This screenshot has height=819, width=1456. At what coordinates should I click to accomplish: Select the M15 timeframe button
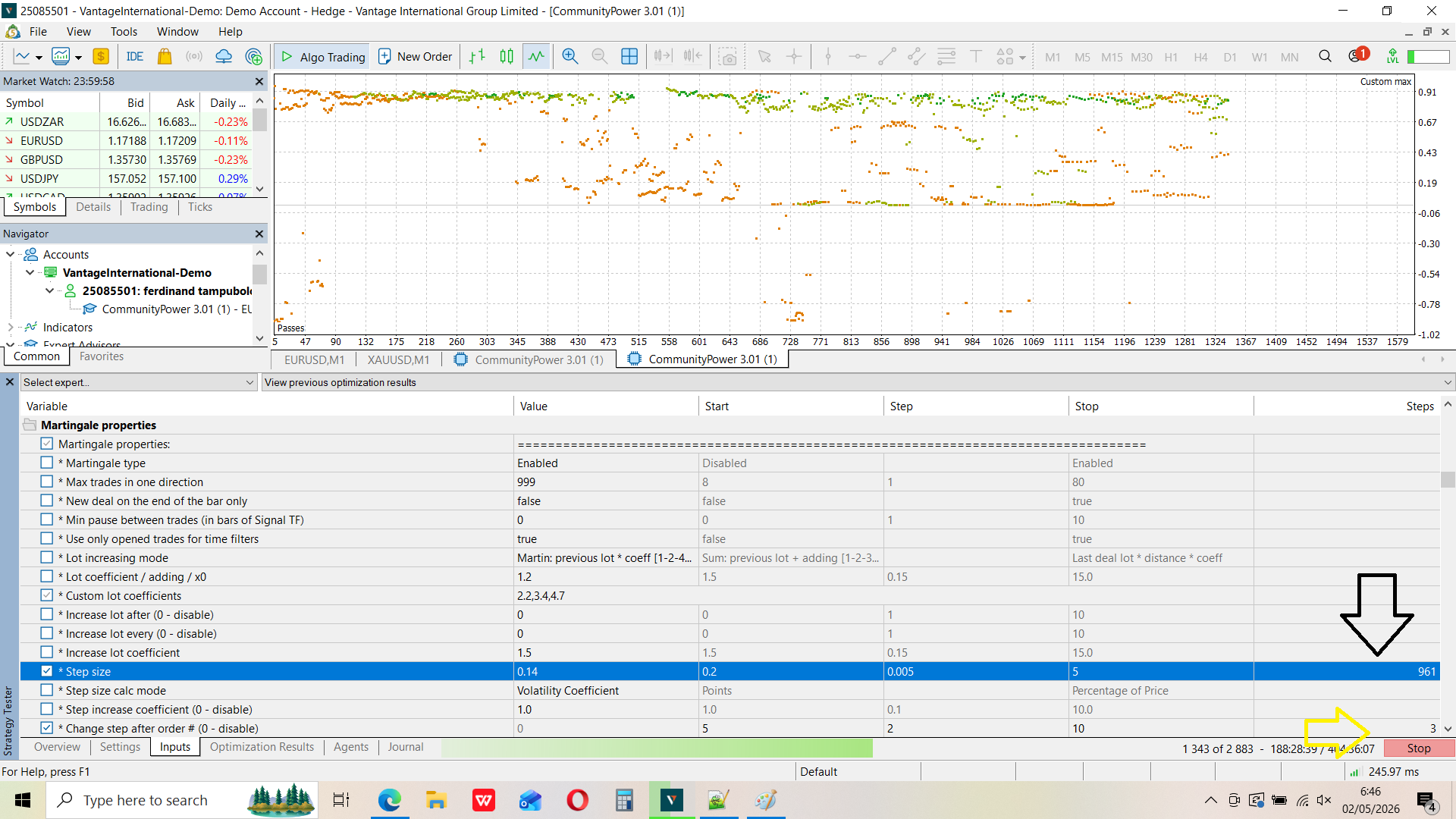[1112, 58]
